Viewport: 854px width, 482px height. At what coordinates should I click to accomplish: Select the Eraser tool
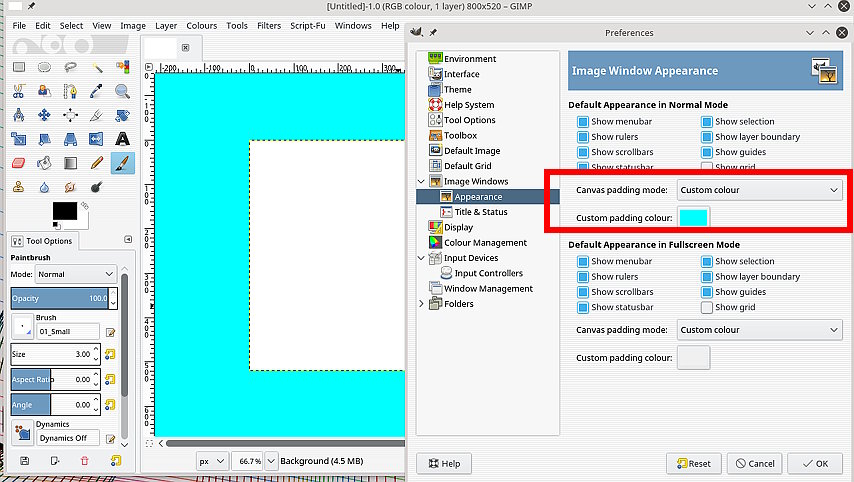click(x=19, y=163)
